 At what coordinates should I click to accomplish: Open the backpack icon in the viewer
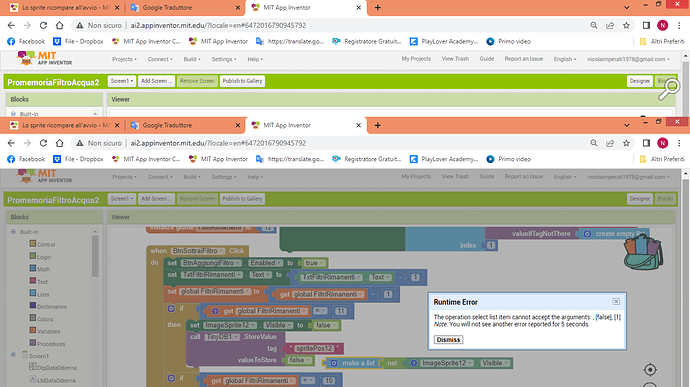tap(643, 252)
